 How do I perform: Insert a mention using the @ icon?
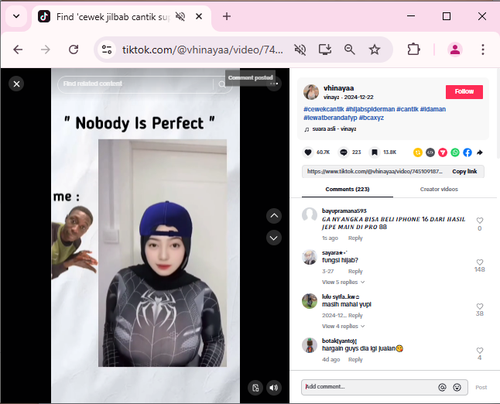pyautogui.click(x=442, y=387)
